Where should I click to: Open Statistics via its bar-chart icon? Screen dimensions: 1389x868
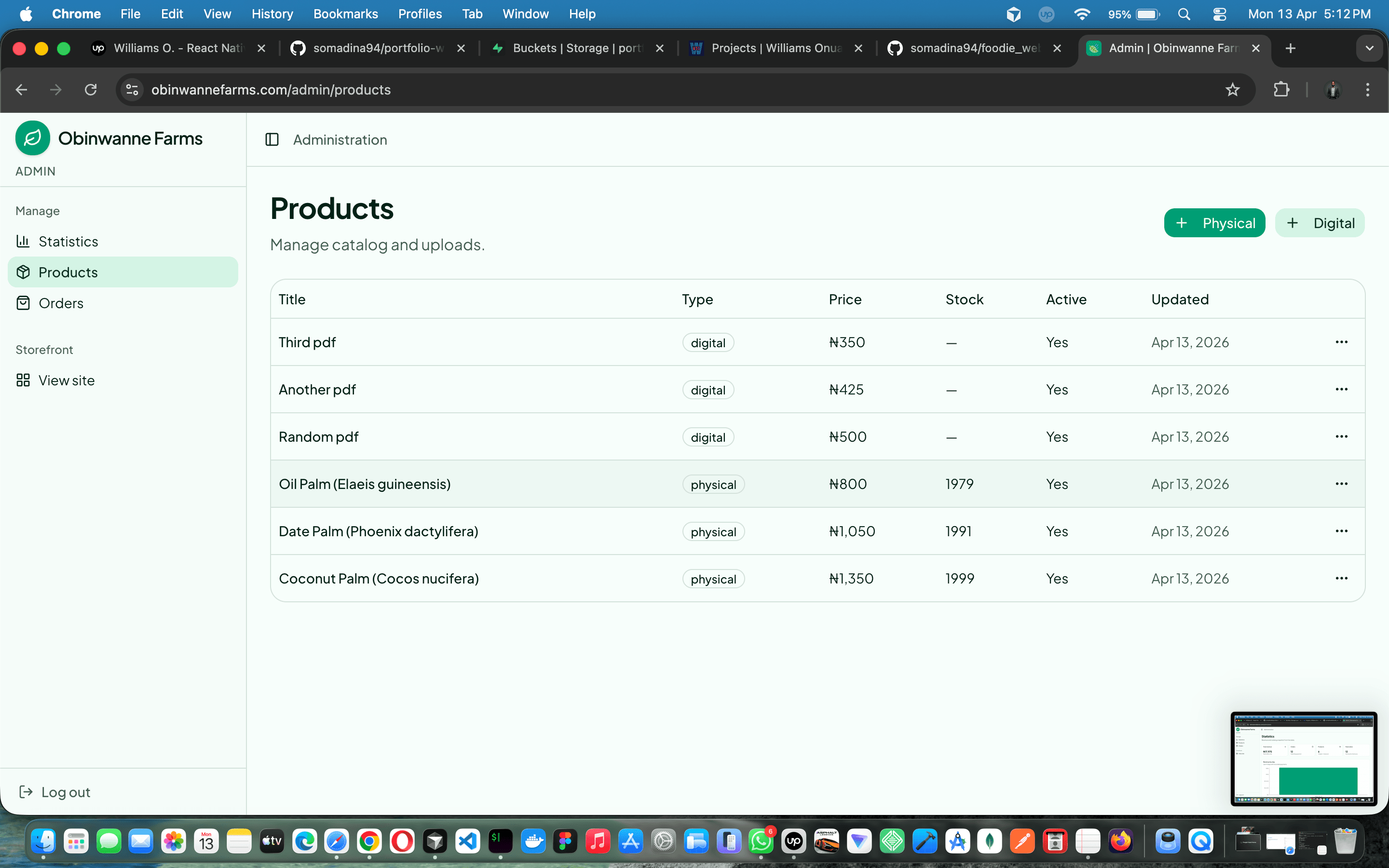pyautogui.click(x=24, y=241)
